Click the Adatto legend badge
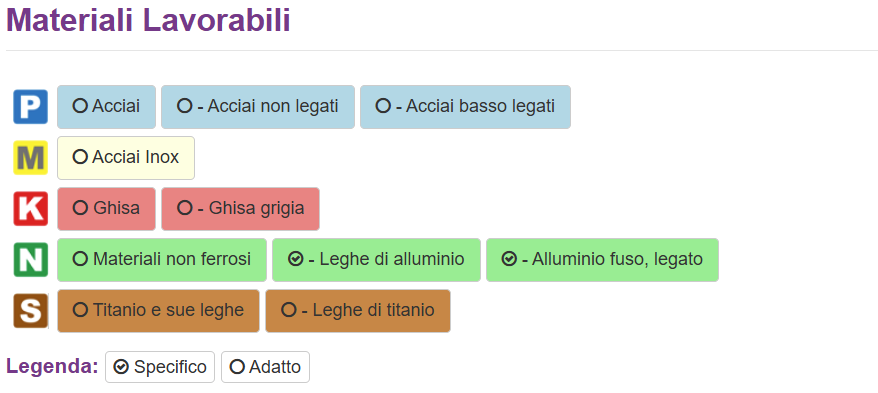 [x=265, y=367]
